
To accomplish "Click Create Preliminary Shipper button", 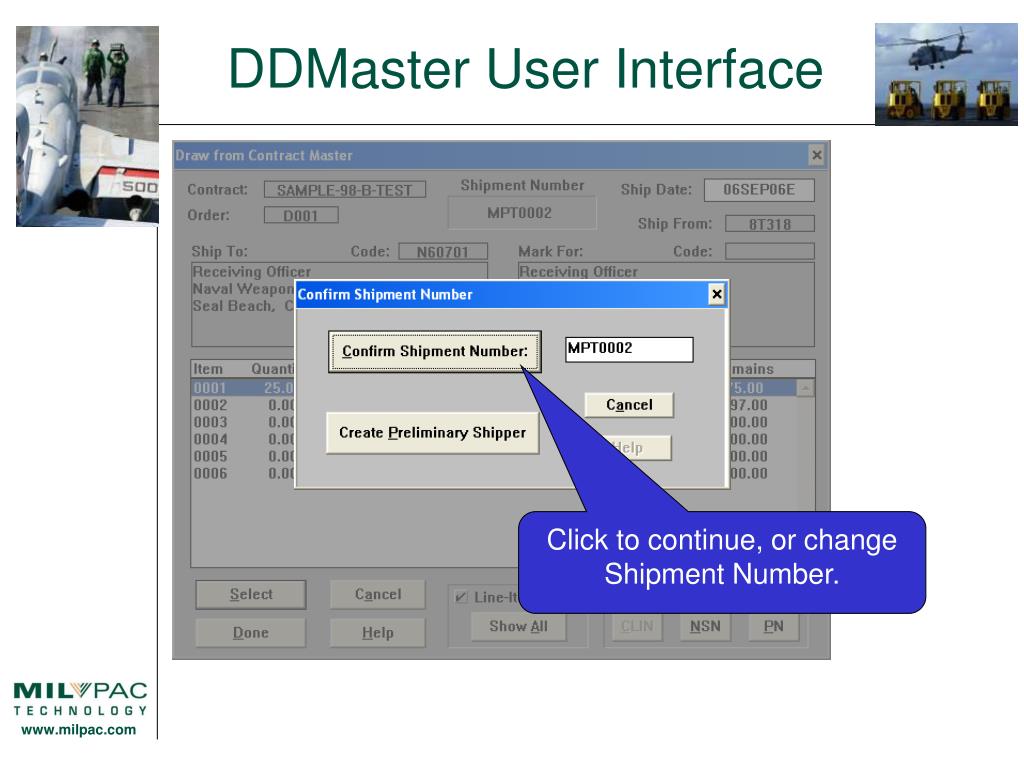I will pyautogui.click(x=432, y=432).
